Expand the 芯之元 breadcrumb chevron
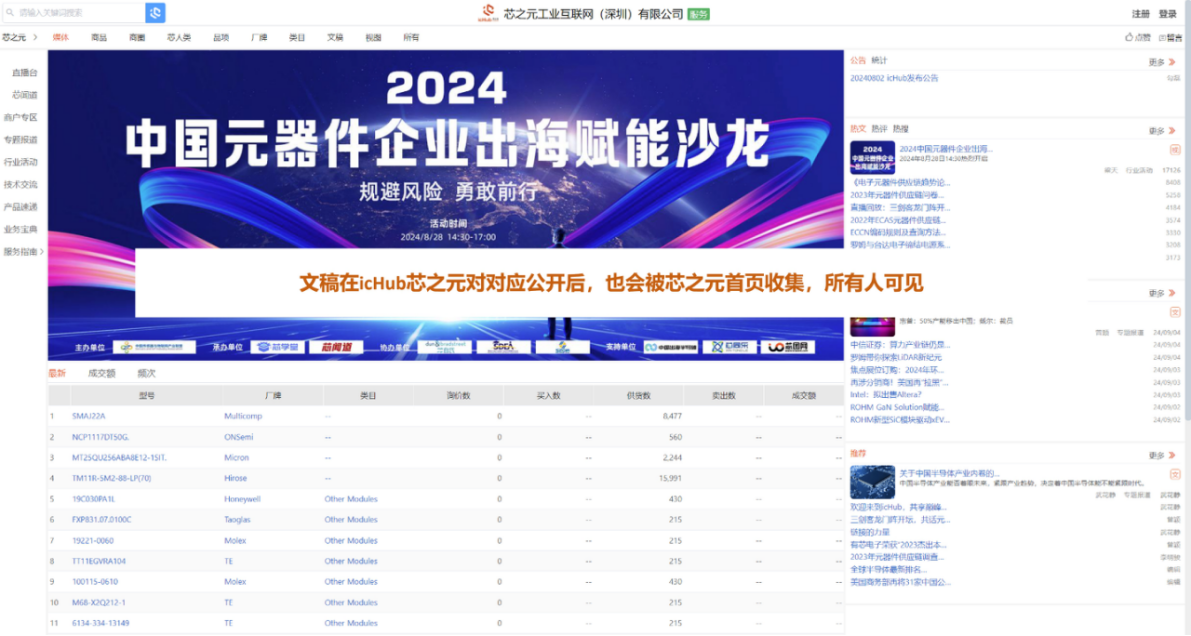This screenshot has height=636, width=1191. (35, 37)
